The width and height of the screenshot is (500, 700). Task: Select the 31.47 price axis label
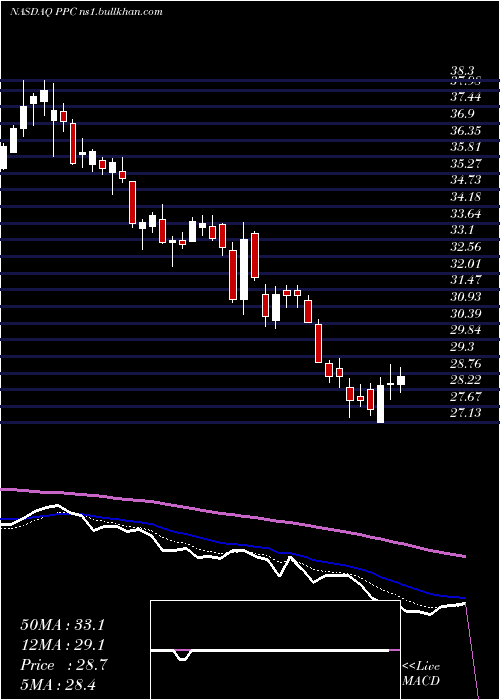coord(465,280)
